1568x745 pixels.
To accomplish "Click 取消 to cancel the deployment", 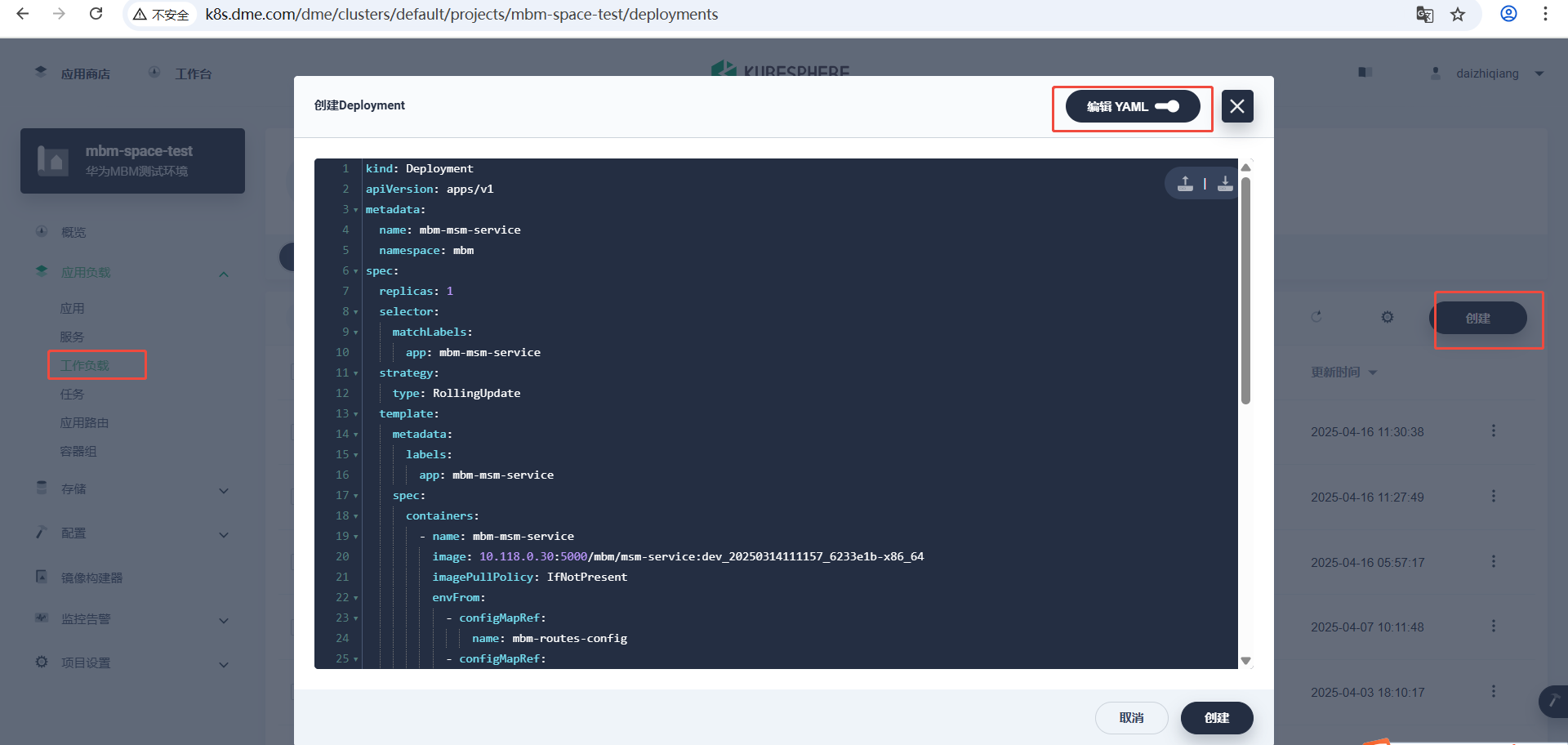I will tap(1131, 718).
